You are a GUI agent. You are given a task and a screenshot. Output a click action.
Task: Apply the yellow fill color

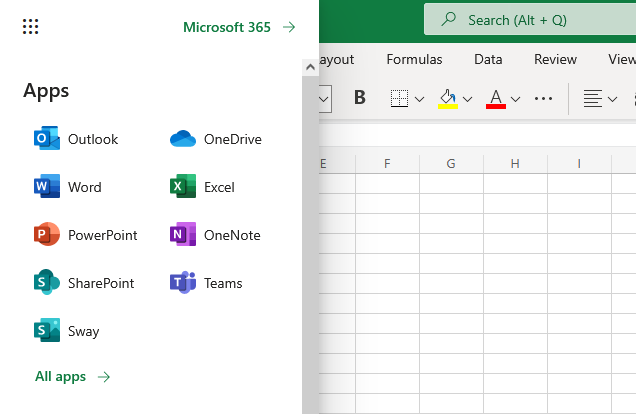(x=448, y=99)
